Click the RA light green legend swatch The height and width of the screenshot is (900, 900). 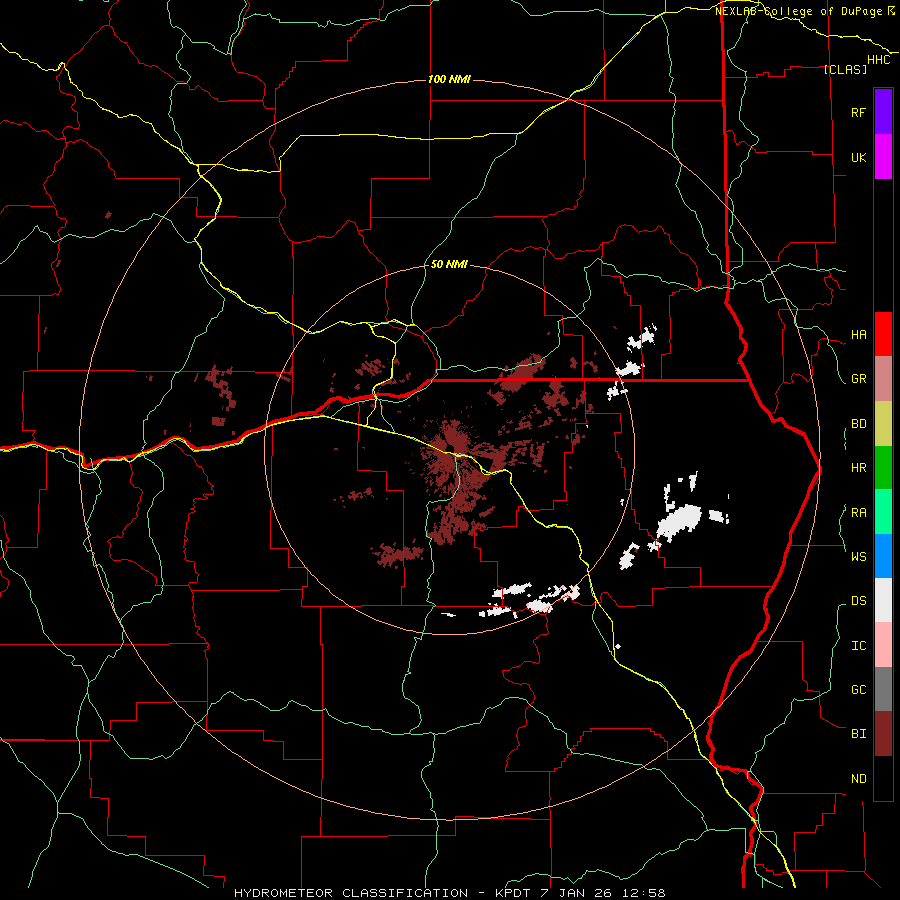[883, 512]
